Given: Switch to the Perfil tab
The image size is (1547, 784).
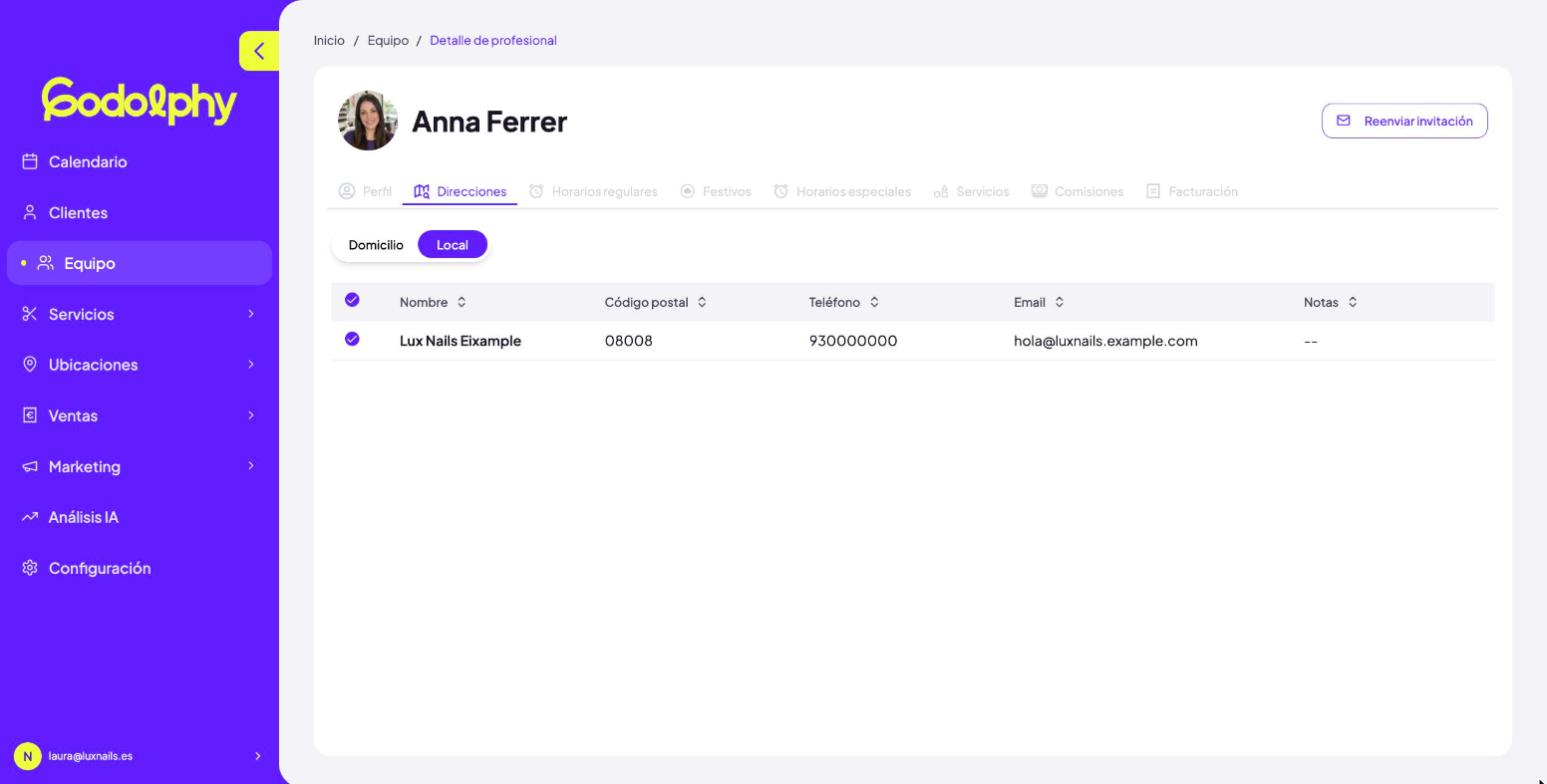Looking at the screenshot, I should click(x=365, y=191).
